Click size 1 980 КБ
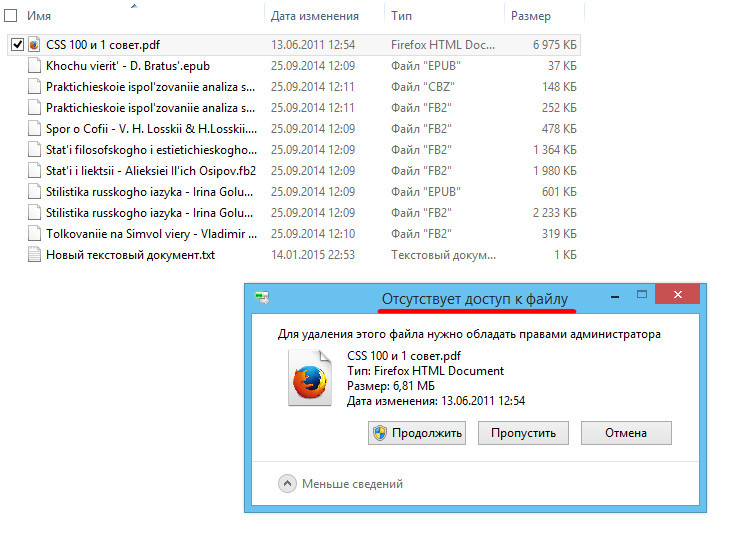 [554, 171]
